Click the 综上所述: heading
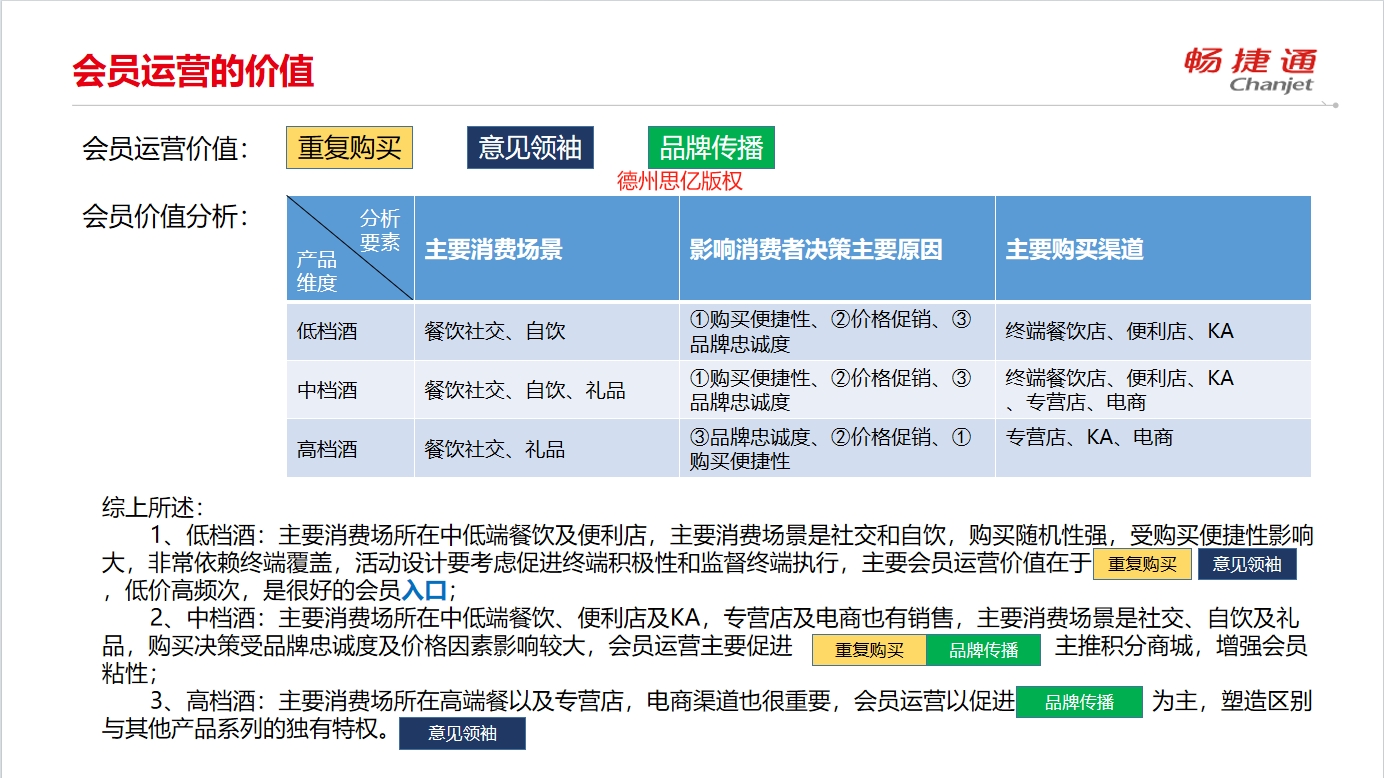Viewport: 1384px width, 778px height. tap(153, 507)
